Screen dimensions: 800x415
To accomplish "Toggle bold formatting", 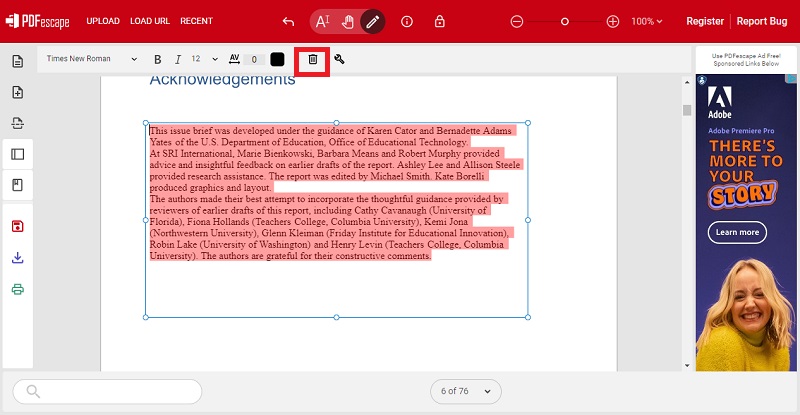I will pyautogui.click(x=158, y=59).
